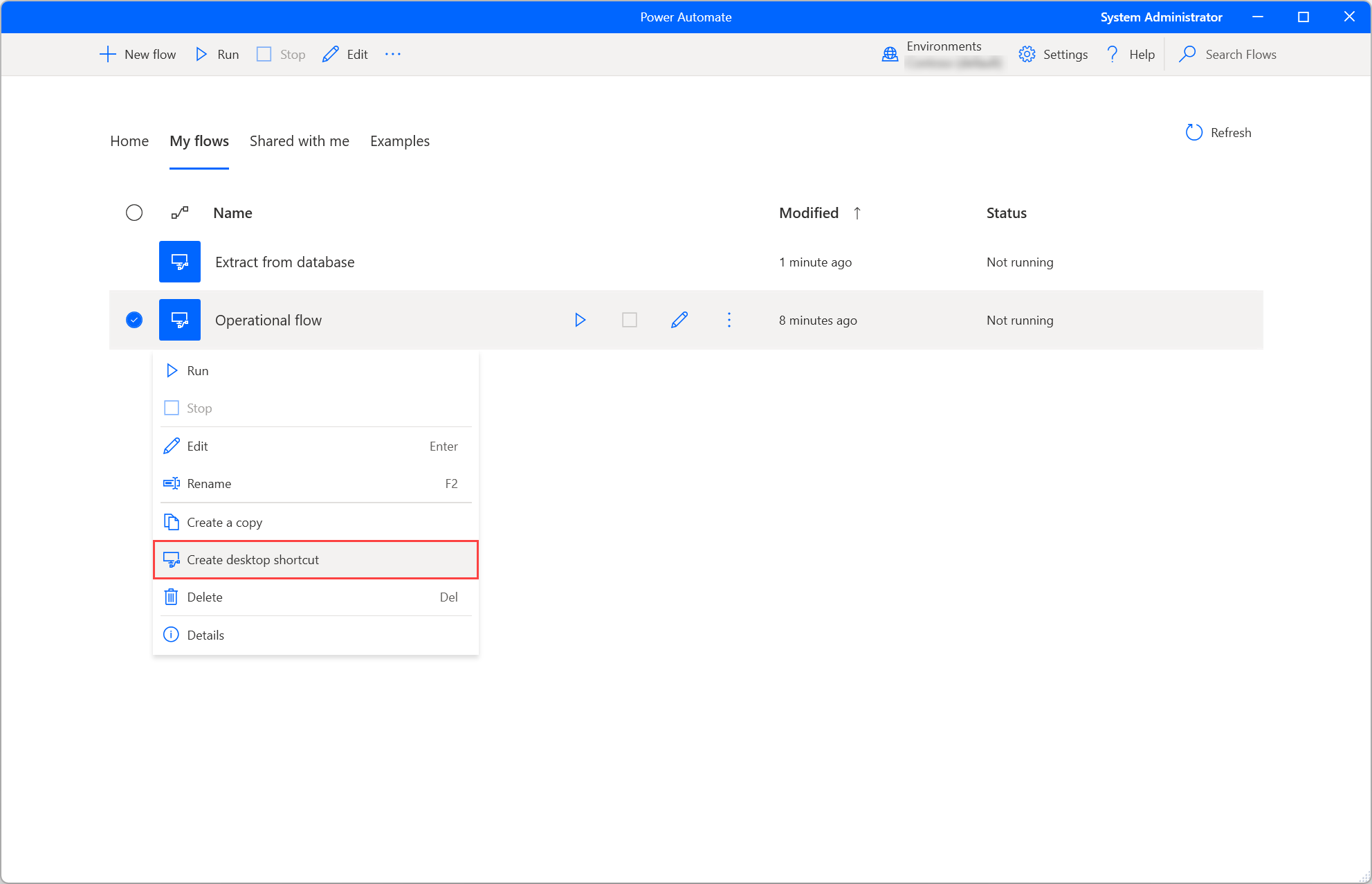
Task: Click the desktop shortcut icon in context menu
Action: coord(172,559)
